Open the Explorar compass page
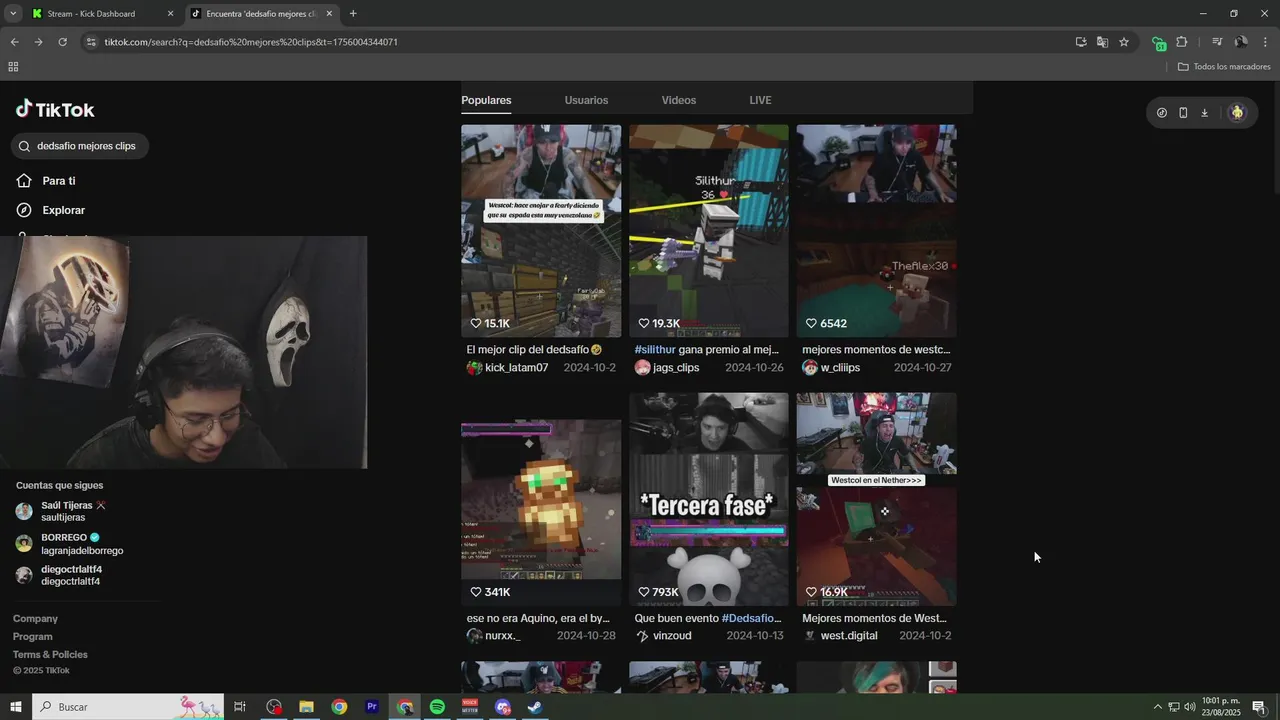 [x=51, y=210]
